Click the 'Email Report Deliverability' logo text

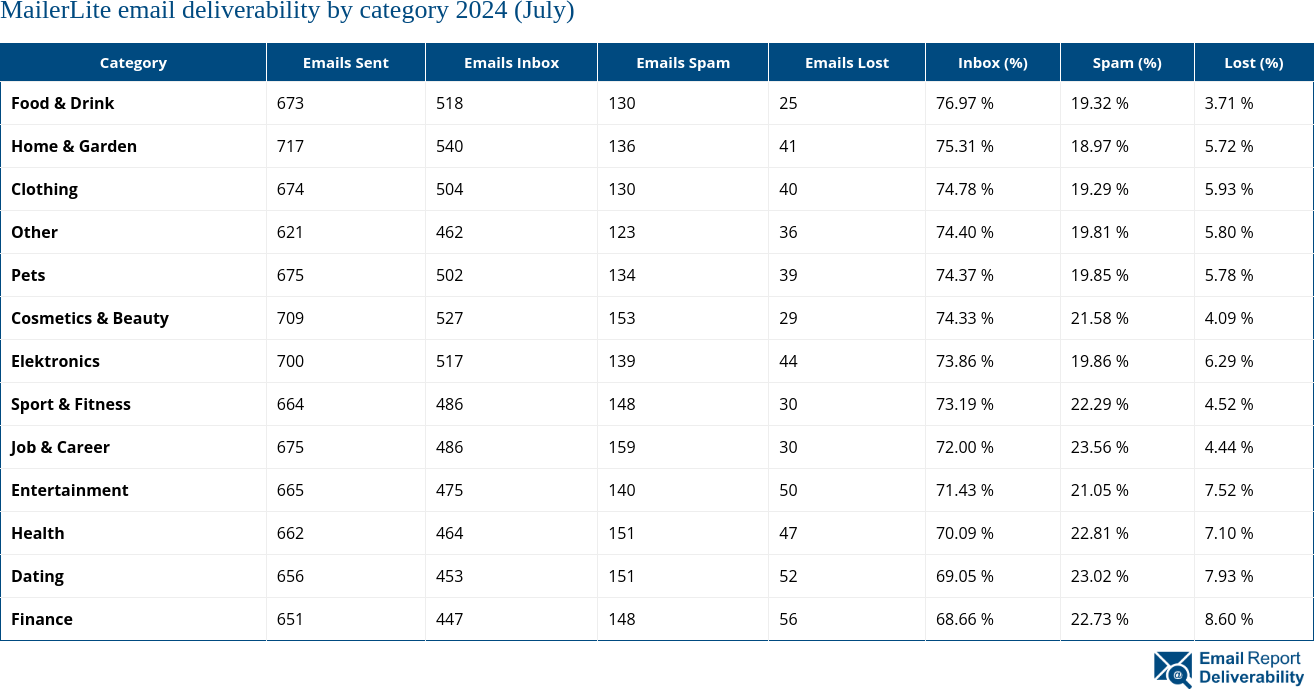point(1251,668)
